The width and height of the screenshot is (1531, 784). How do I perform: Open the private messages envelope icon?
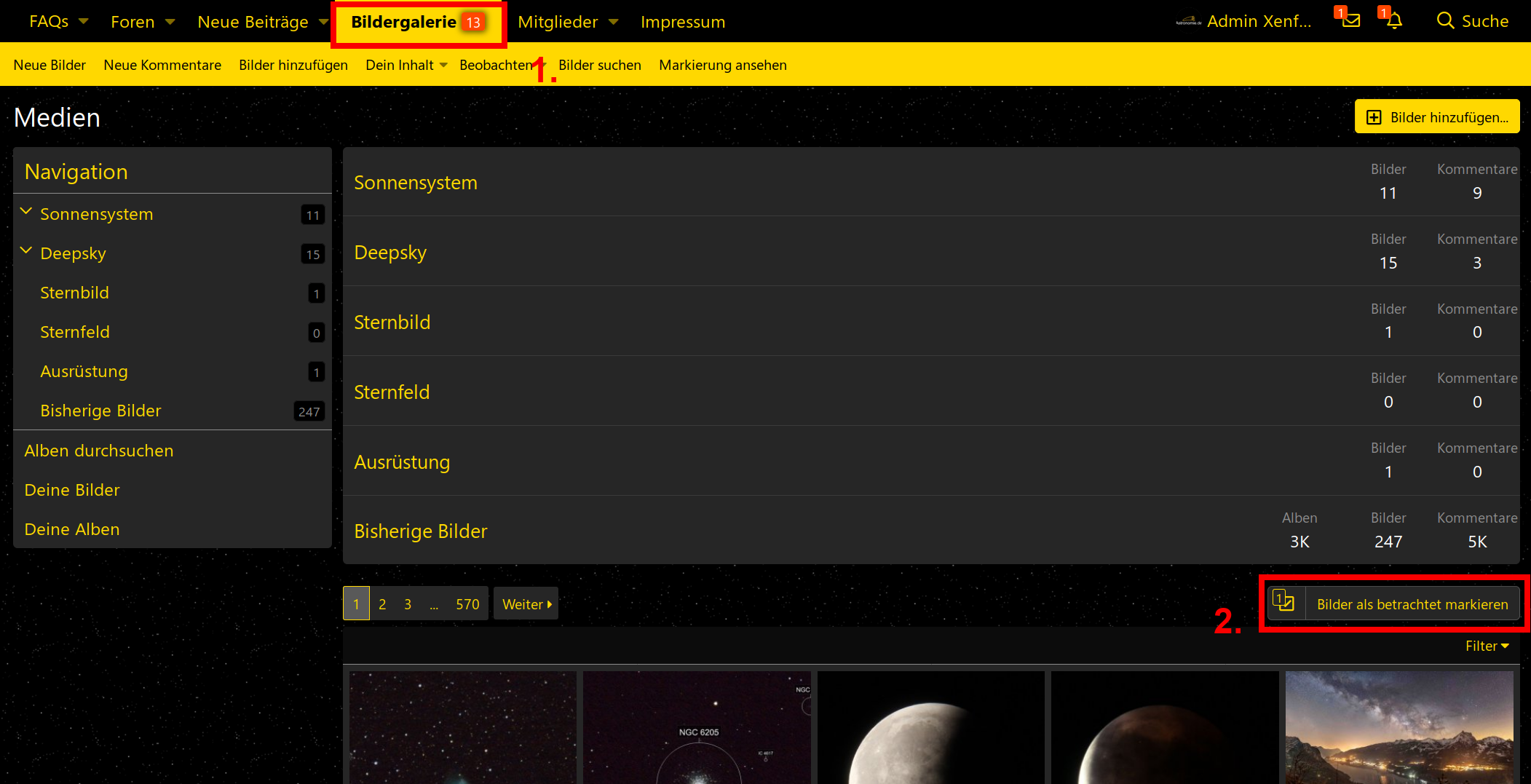click(x=1351, y=20)
